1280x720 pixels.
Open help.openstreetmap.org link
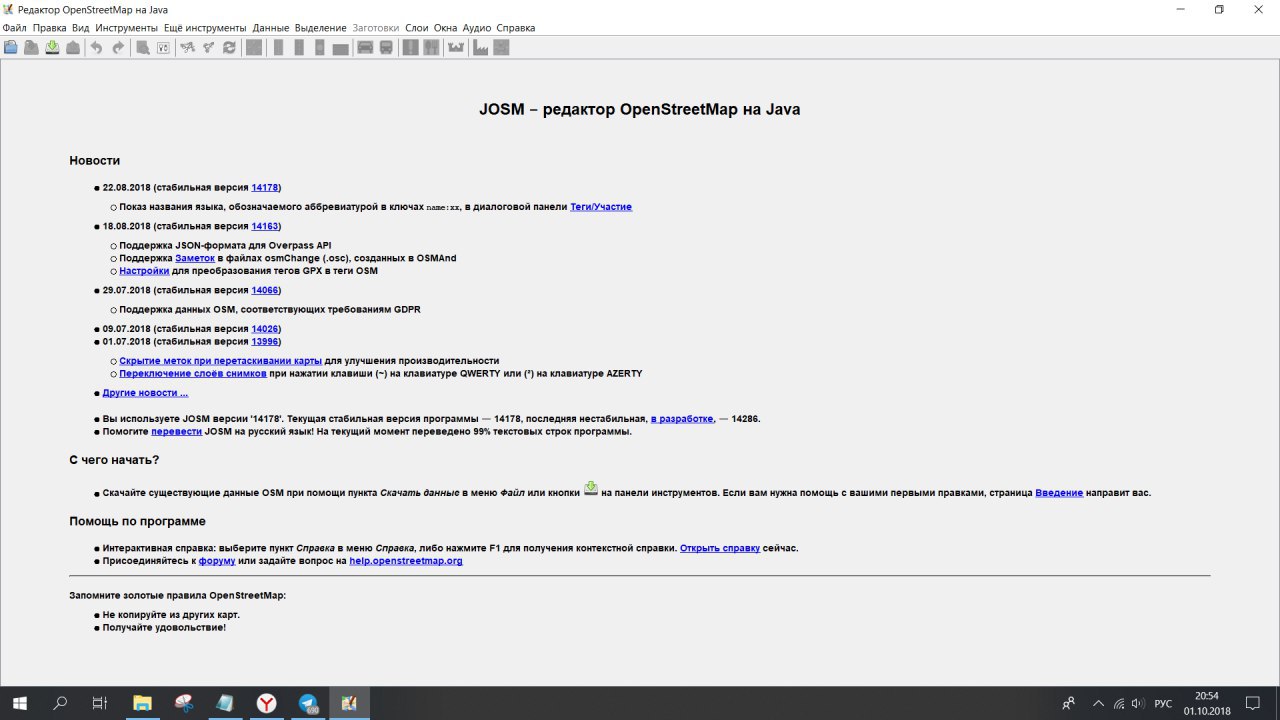pyautogui.click(x=406, y=561)
